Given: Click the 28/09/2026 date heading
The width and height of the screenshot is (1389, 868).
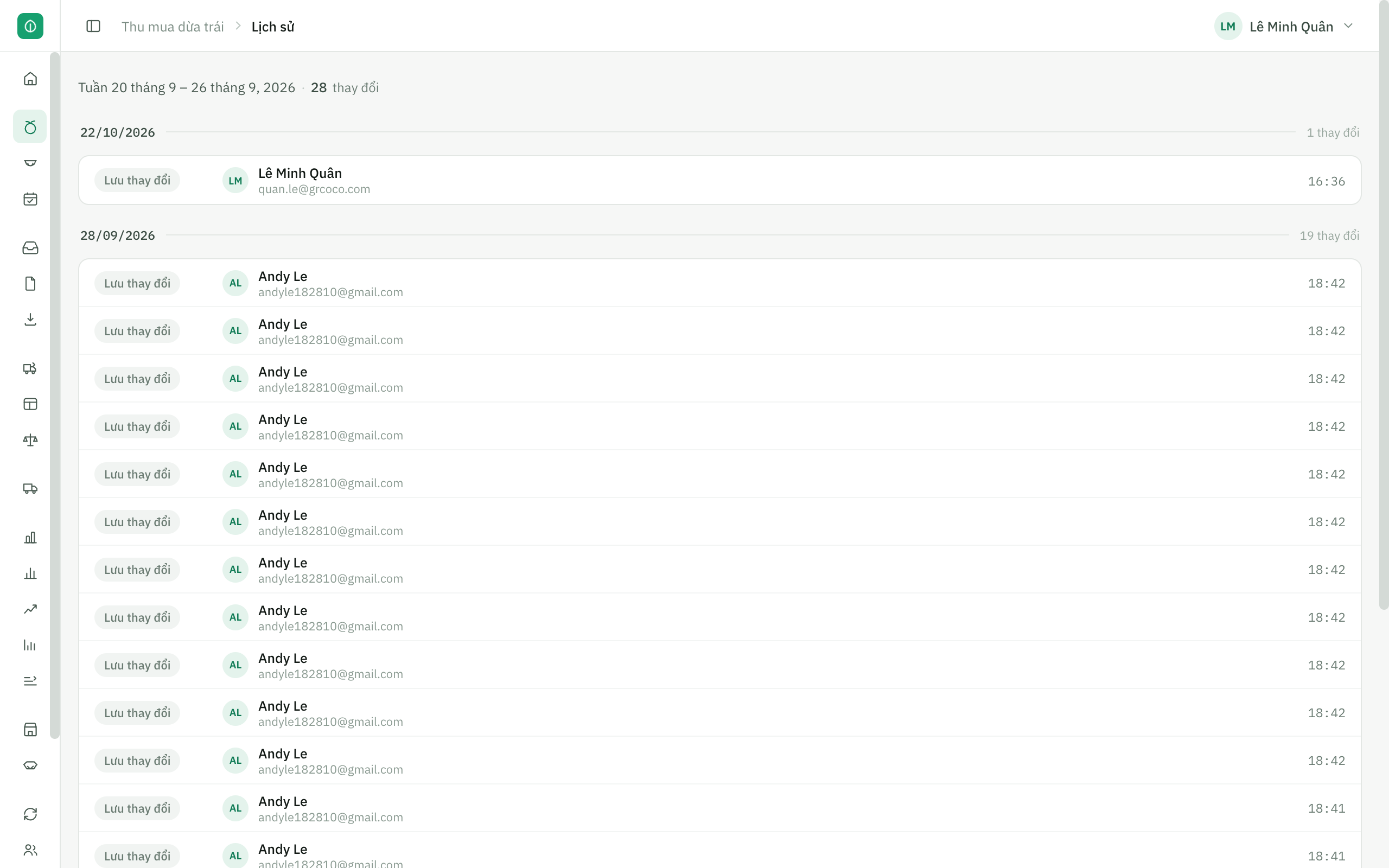Looking at the screenshot, I should (x=118, y=236).
